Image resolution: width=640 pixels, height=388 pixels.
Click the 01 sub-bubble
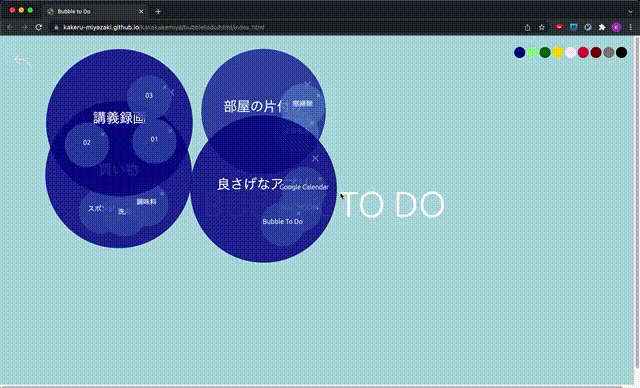pyautogui.click(x=154, y=140)
